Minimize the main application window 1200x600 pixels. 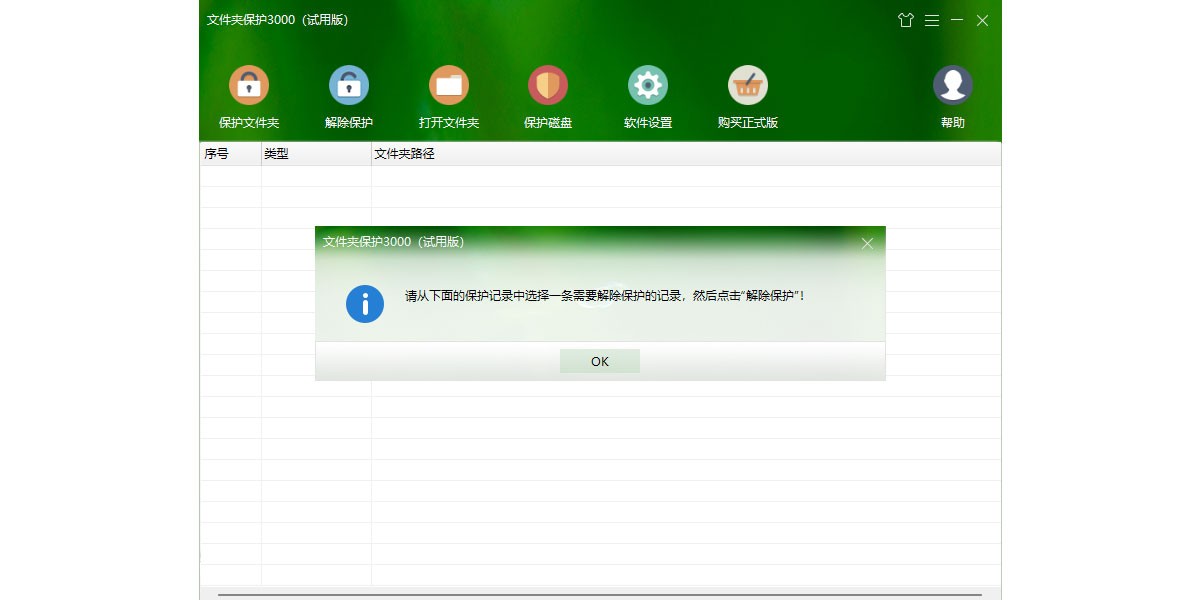(957, 20)
